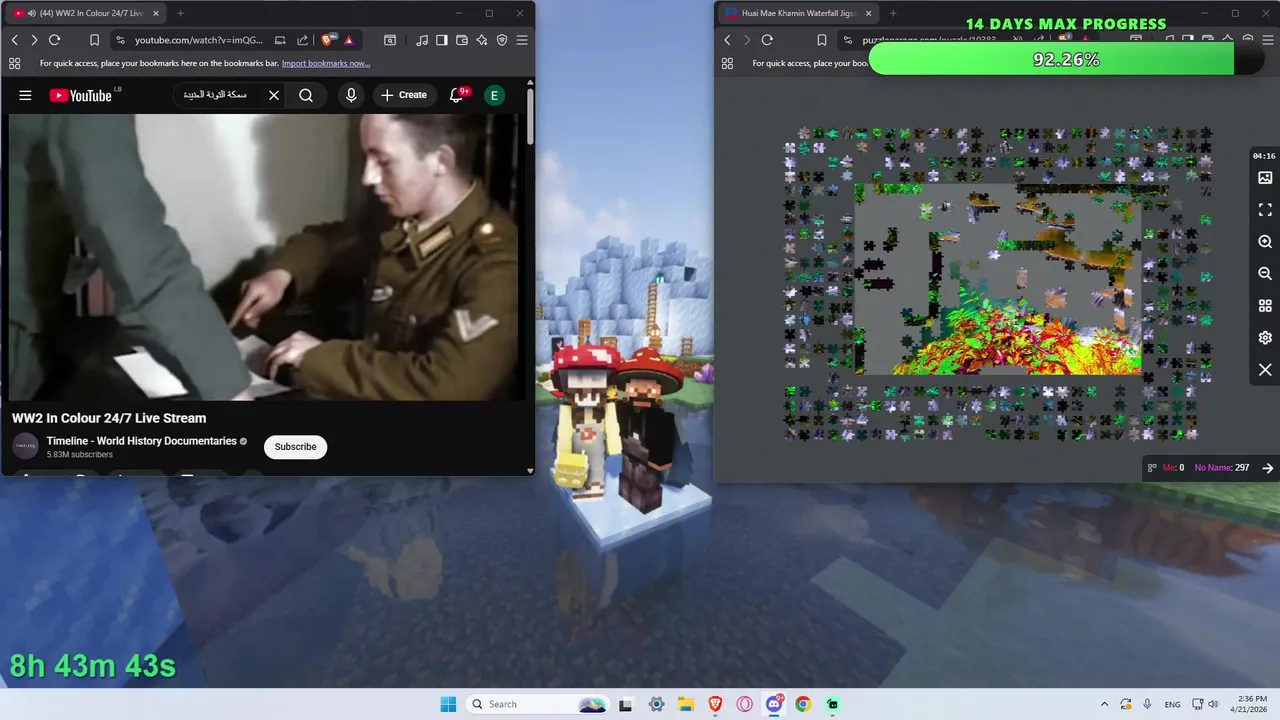Open Brave Shields lion icon in YouTube window
1280x720 pixels.
tap(327, 40)
